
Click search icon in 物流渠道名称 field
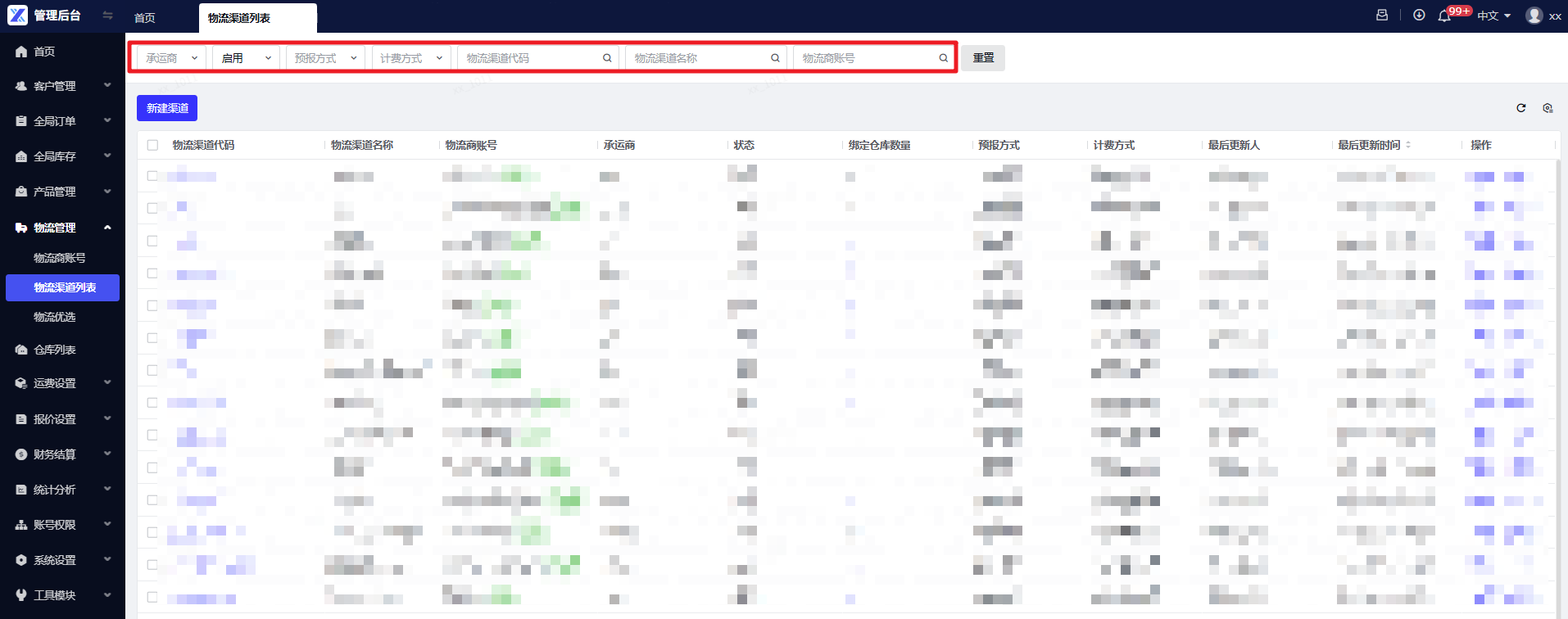[775, 58]
